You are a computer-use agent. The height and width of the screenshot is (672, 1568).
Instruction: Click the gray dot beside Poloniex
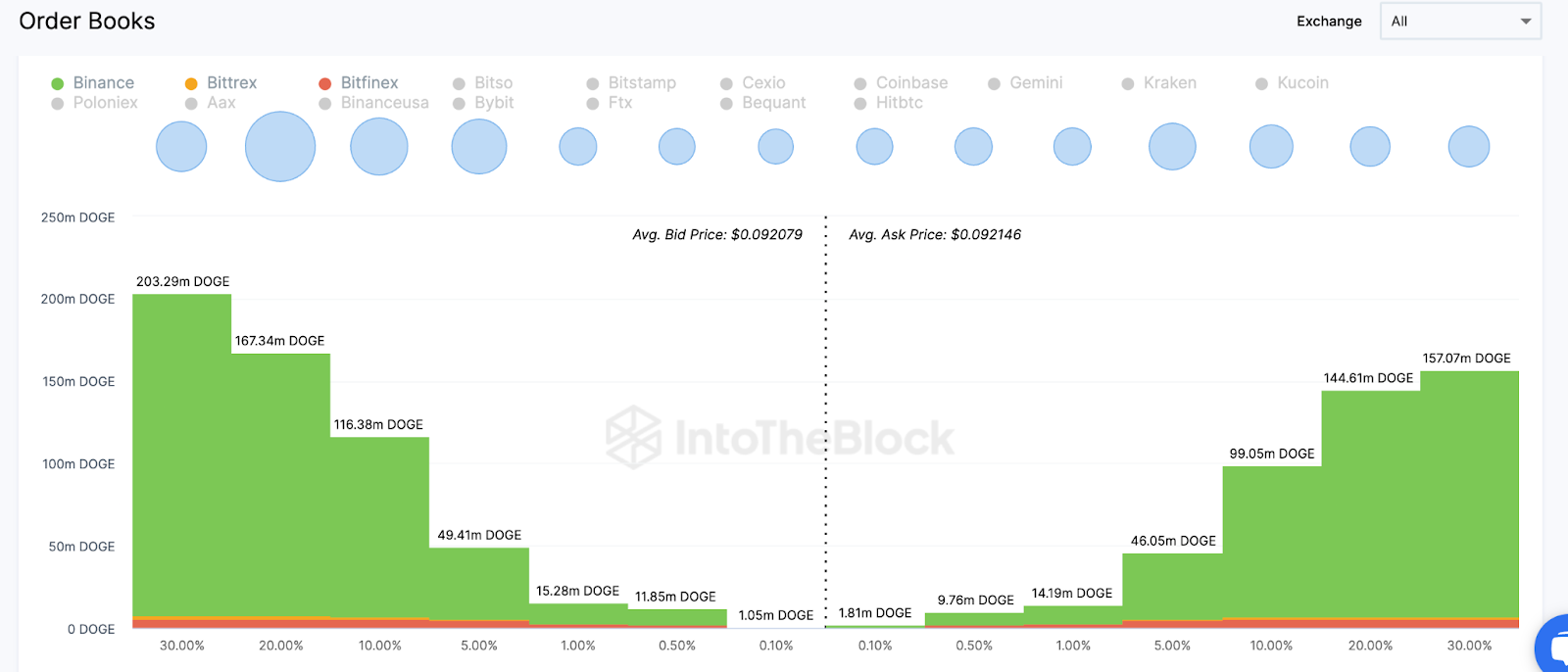pyautogui.click(x=58, y=103)
